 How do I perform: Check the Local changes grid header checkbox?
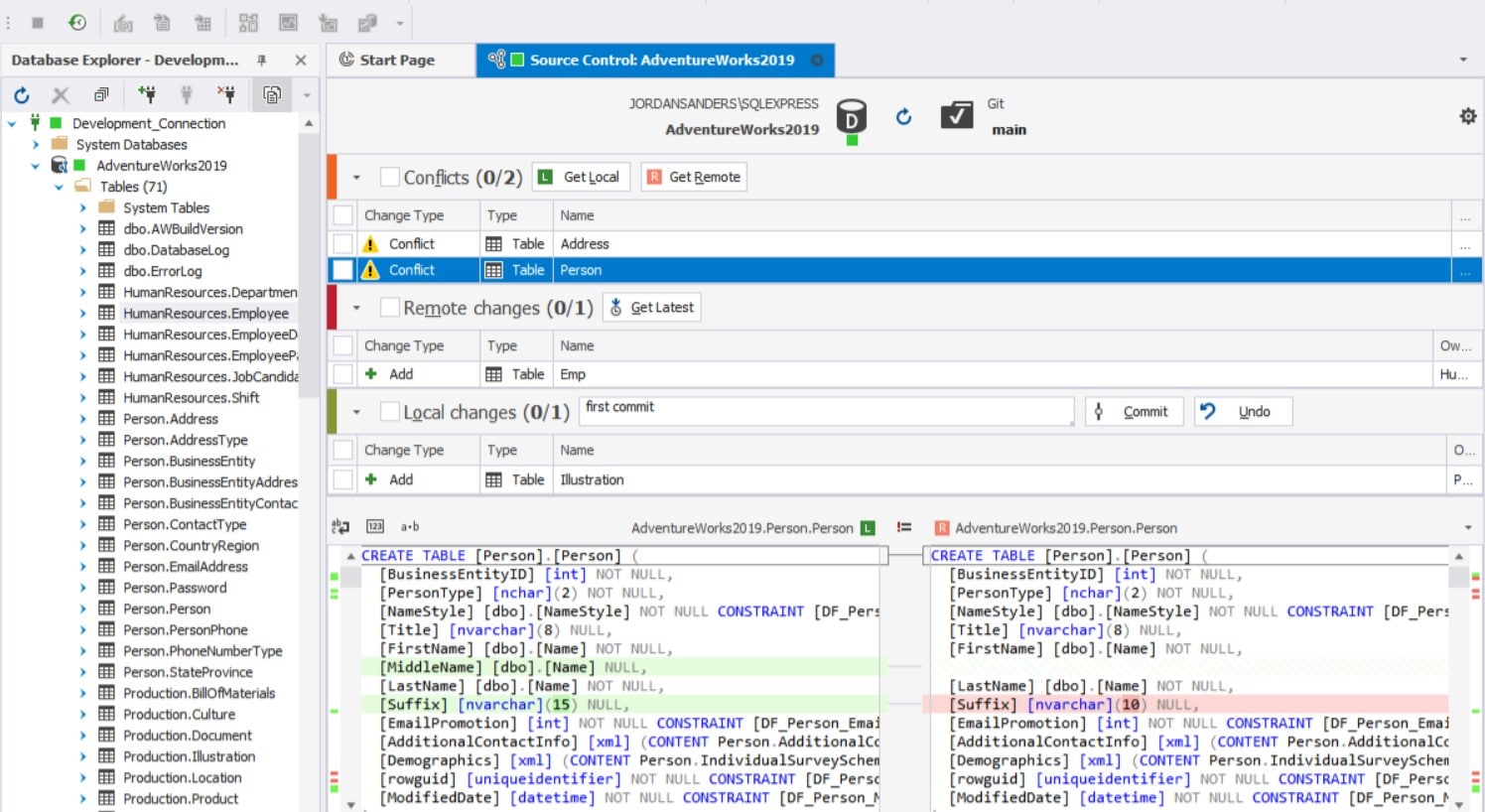[342, 450]
